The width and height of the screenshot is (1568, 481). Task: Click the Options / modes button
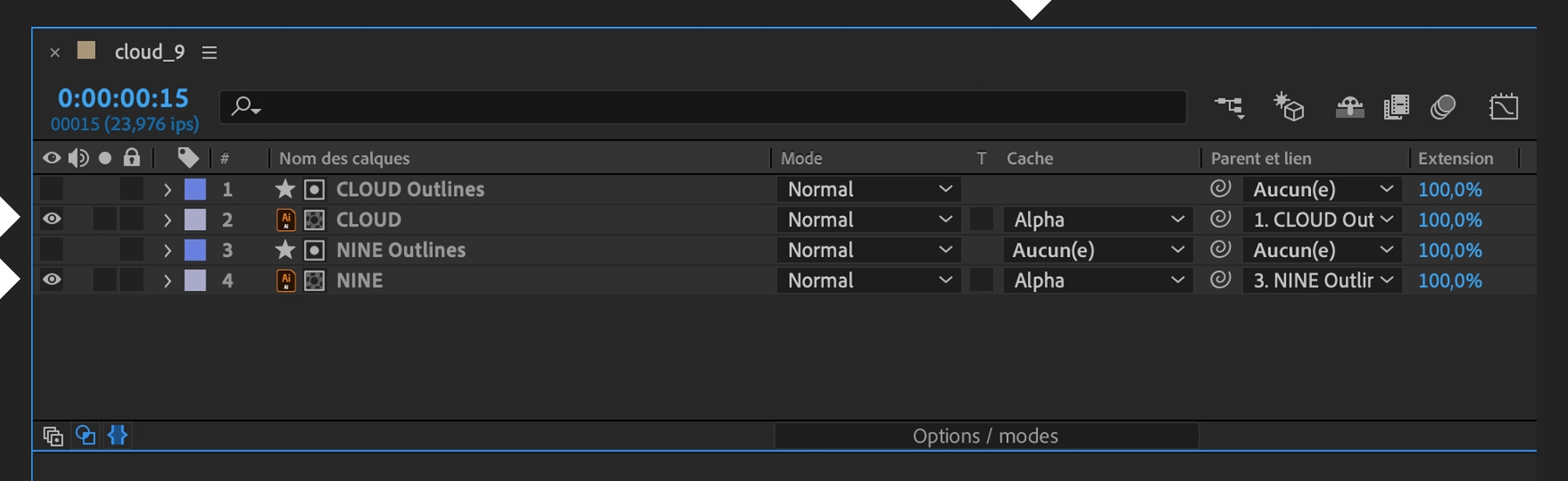pos(985,436)
